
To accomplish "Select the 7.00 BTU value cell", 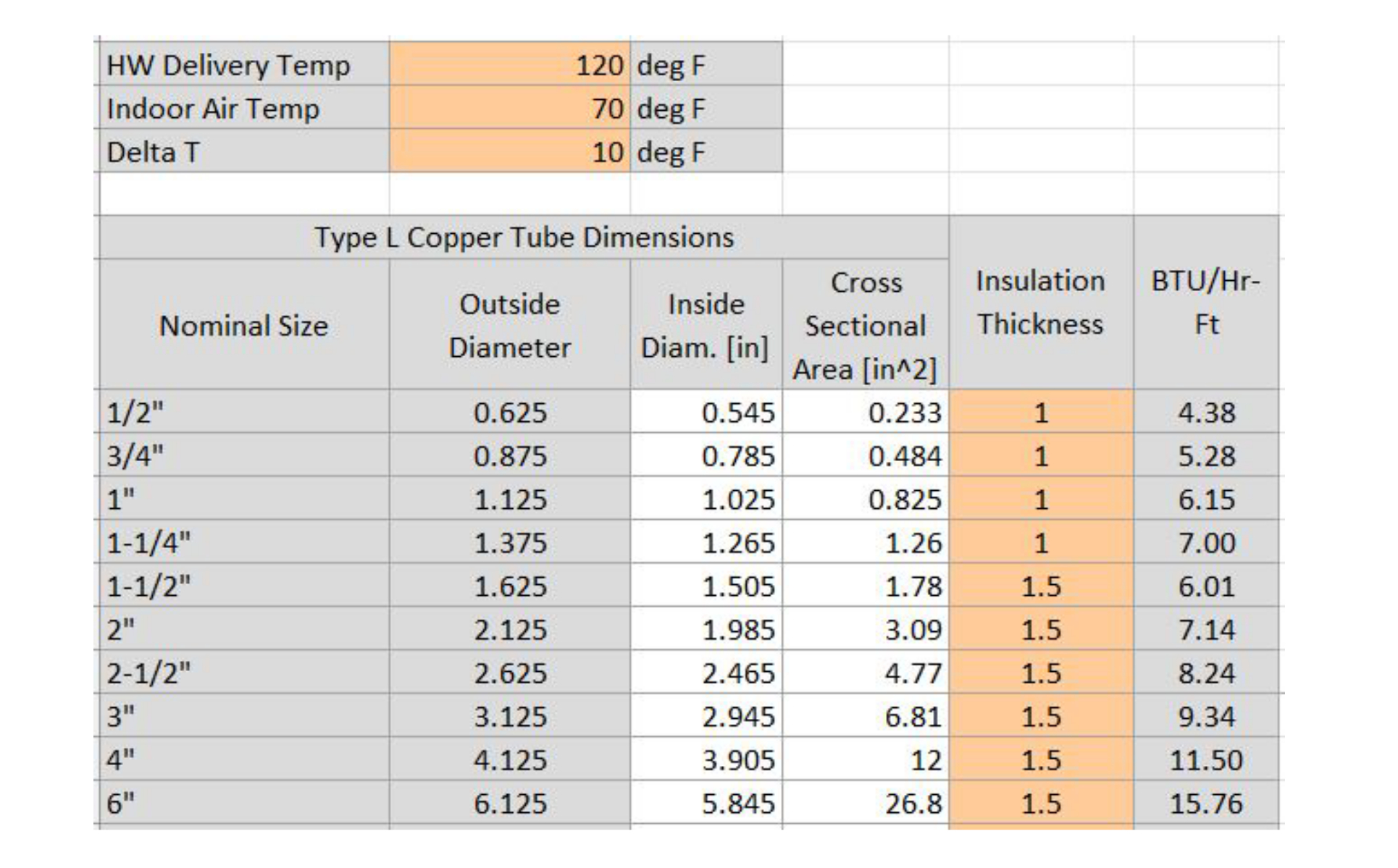I will tap(1205, 543).
